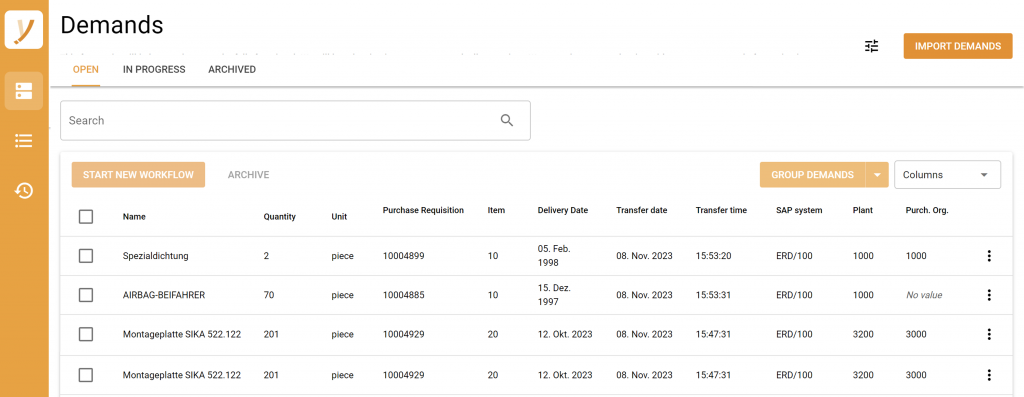Click the Item column header
This screenshot has height=397, width=1024.
coord(496,210)
